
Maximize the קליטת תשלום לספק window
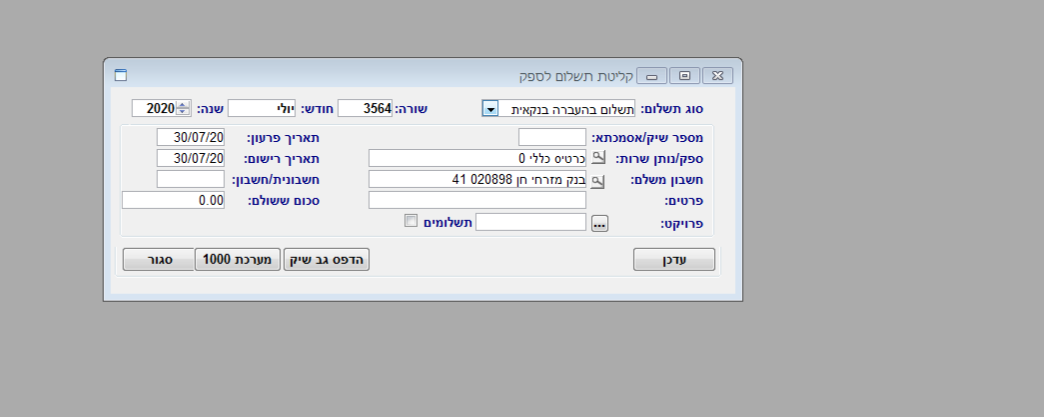click(684, 75)
